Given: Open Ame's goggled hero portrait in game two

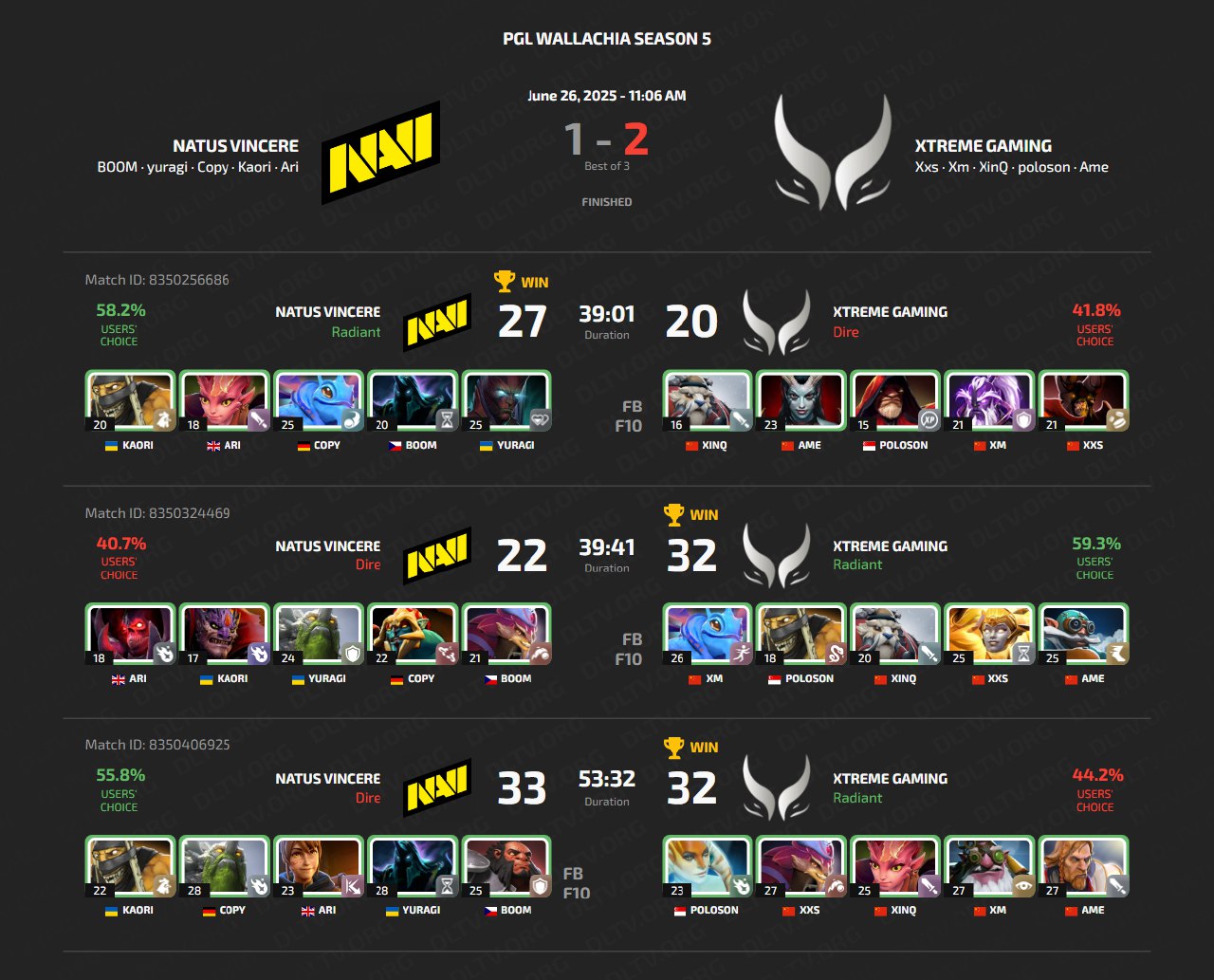Looking at the screenshot, I should click(1083, 635).
